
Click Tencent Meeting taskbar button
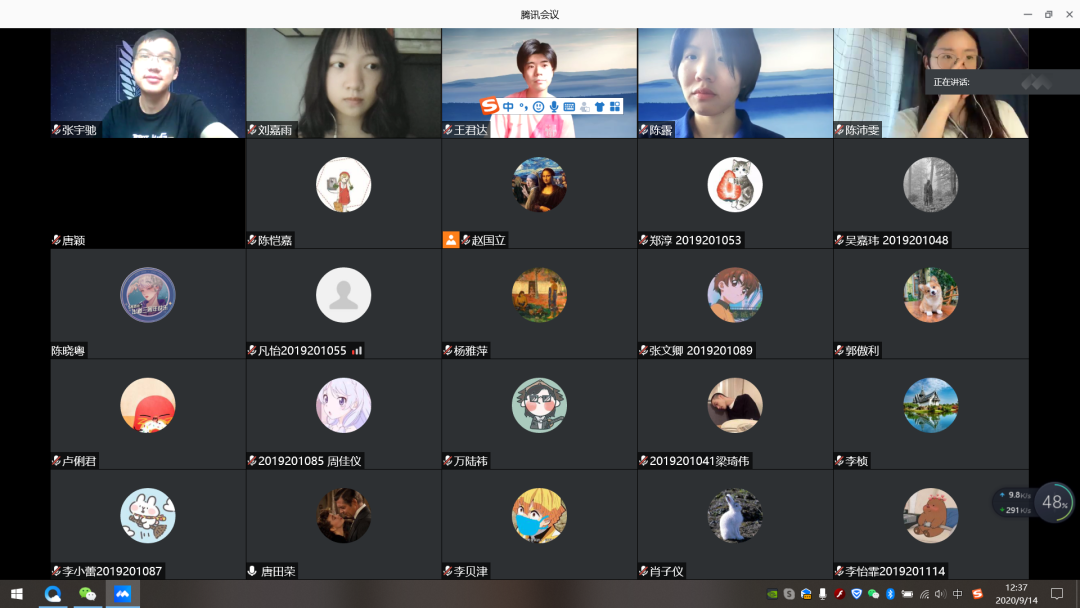[123, 594]
